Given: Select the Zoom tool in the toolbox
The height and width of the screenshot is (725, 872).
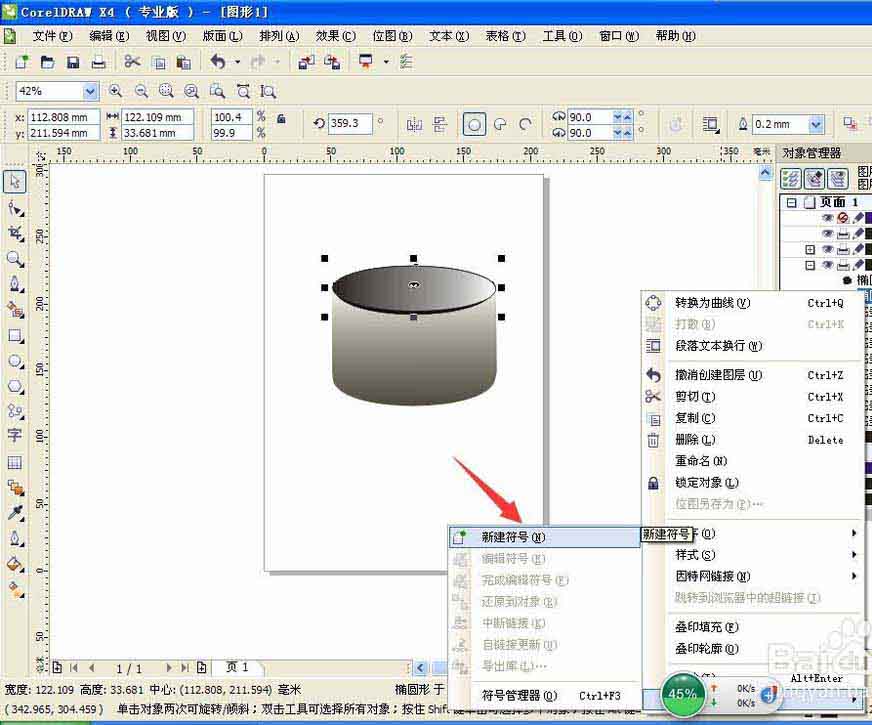Looking at the screenshot, I should pos(15,259).
